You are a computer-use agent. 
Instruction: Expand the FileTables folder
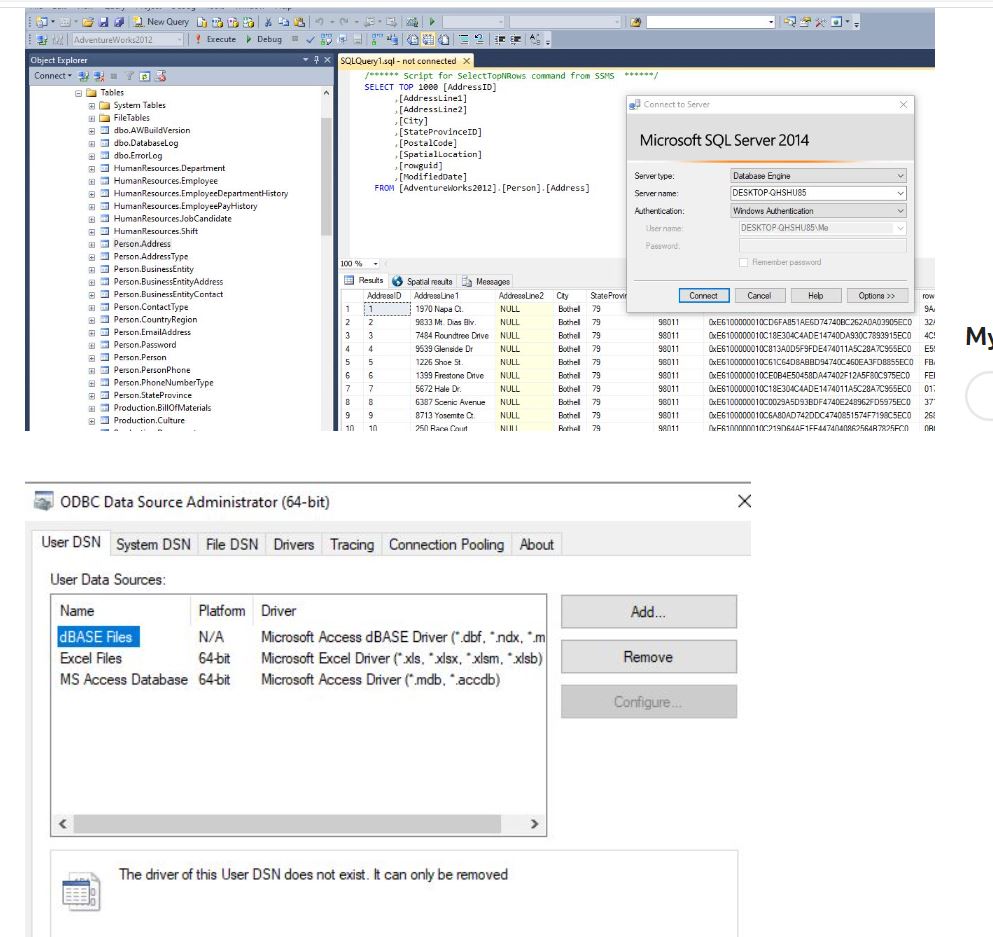(92, 118)
